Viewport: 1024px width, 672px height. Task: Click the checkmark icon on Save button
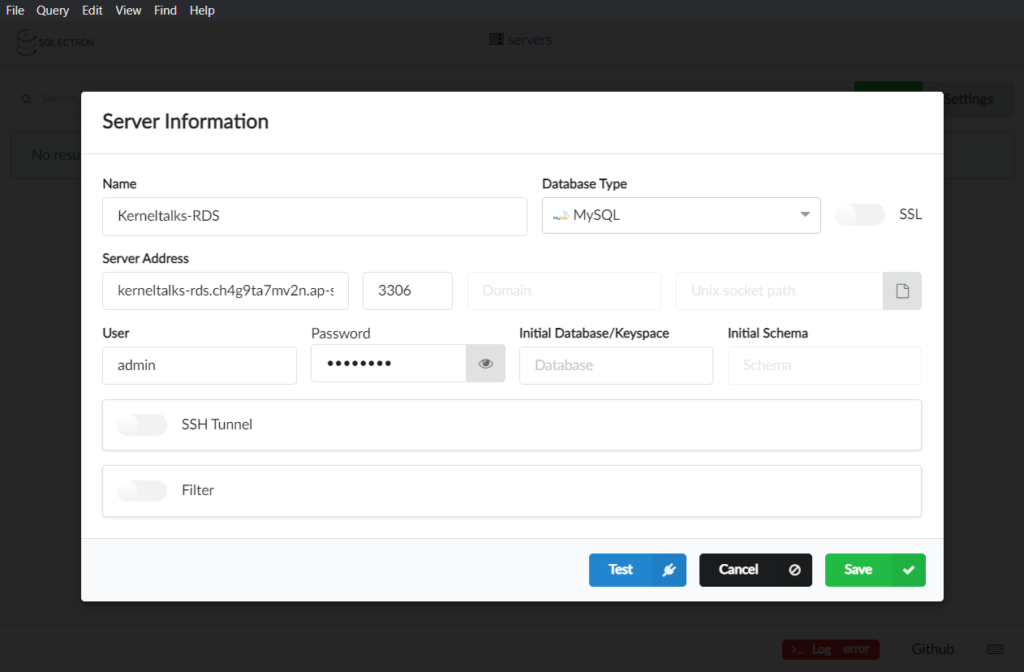[908, 570]
